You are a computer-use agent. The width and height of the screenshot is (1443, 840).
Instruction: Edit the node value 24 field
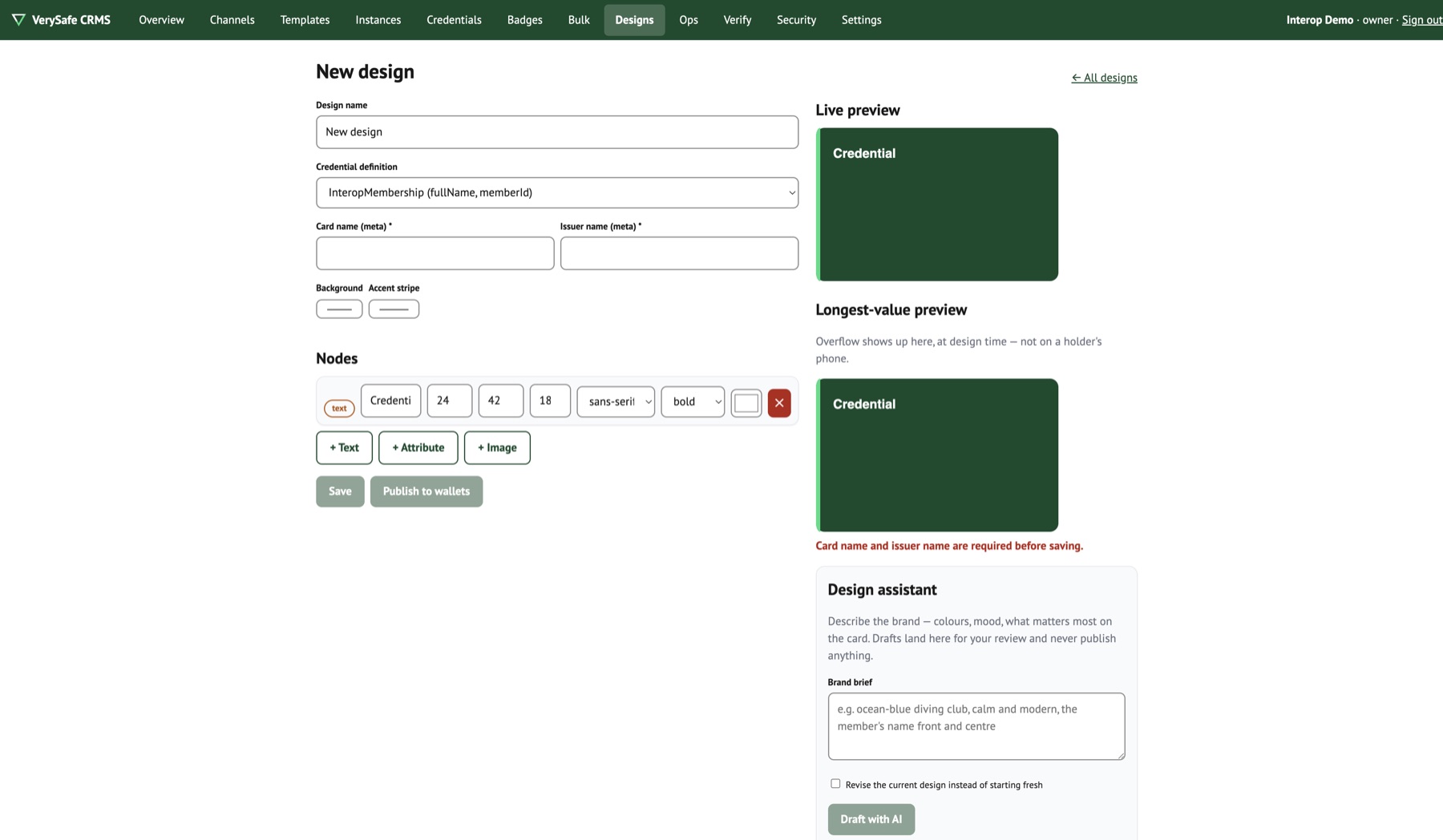click(x=450, y=401)
